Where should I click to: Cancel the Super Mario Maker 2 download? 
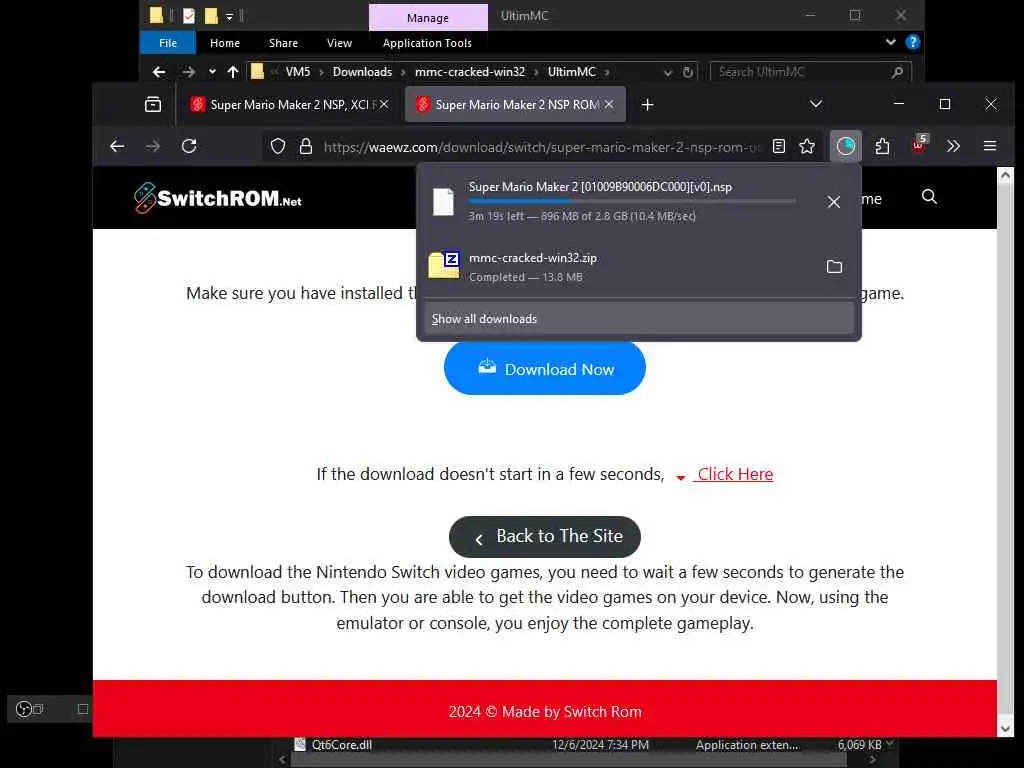(833, 202)
